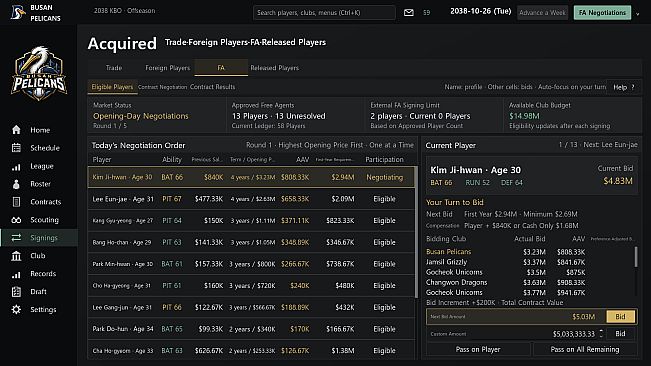Sort by the Ability column header
Image resolution: width=651 pixels, height=366 pixels.
[x=172, y=159]
